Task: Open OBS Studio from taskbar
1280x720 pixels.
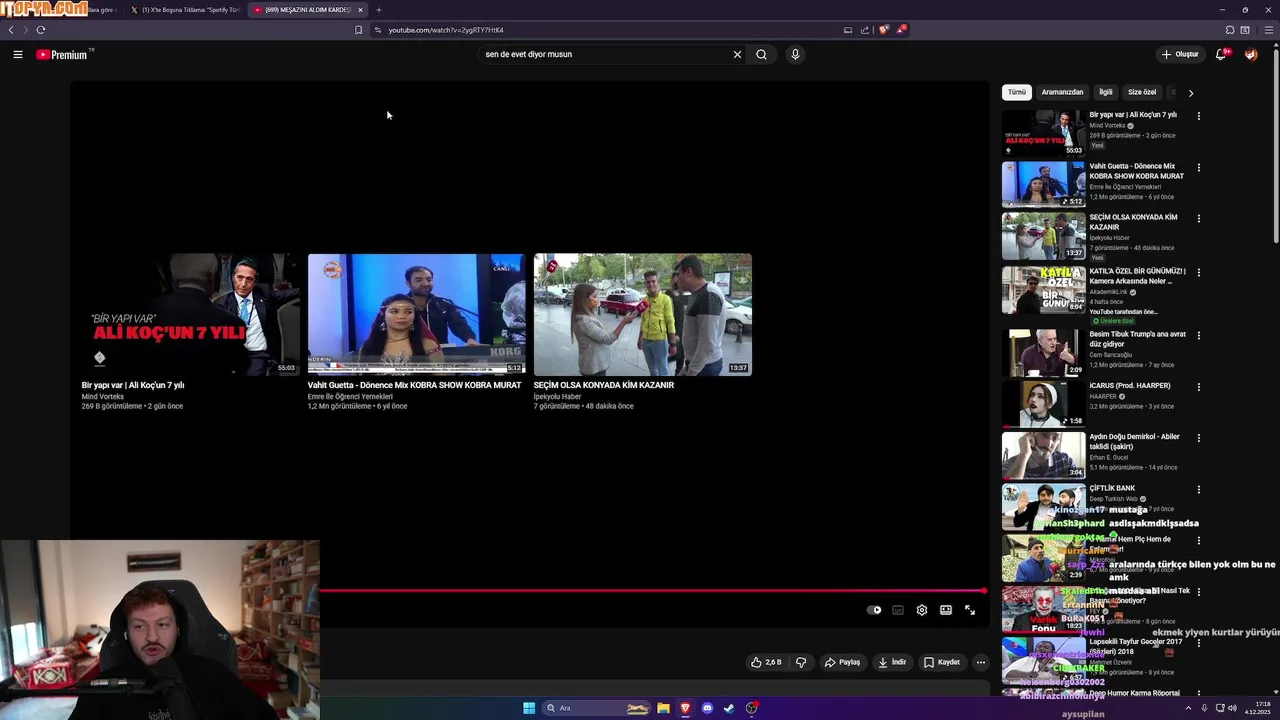Action: [x=751, y=708]
